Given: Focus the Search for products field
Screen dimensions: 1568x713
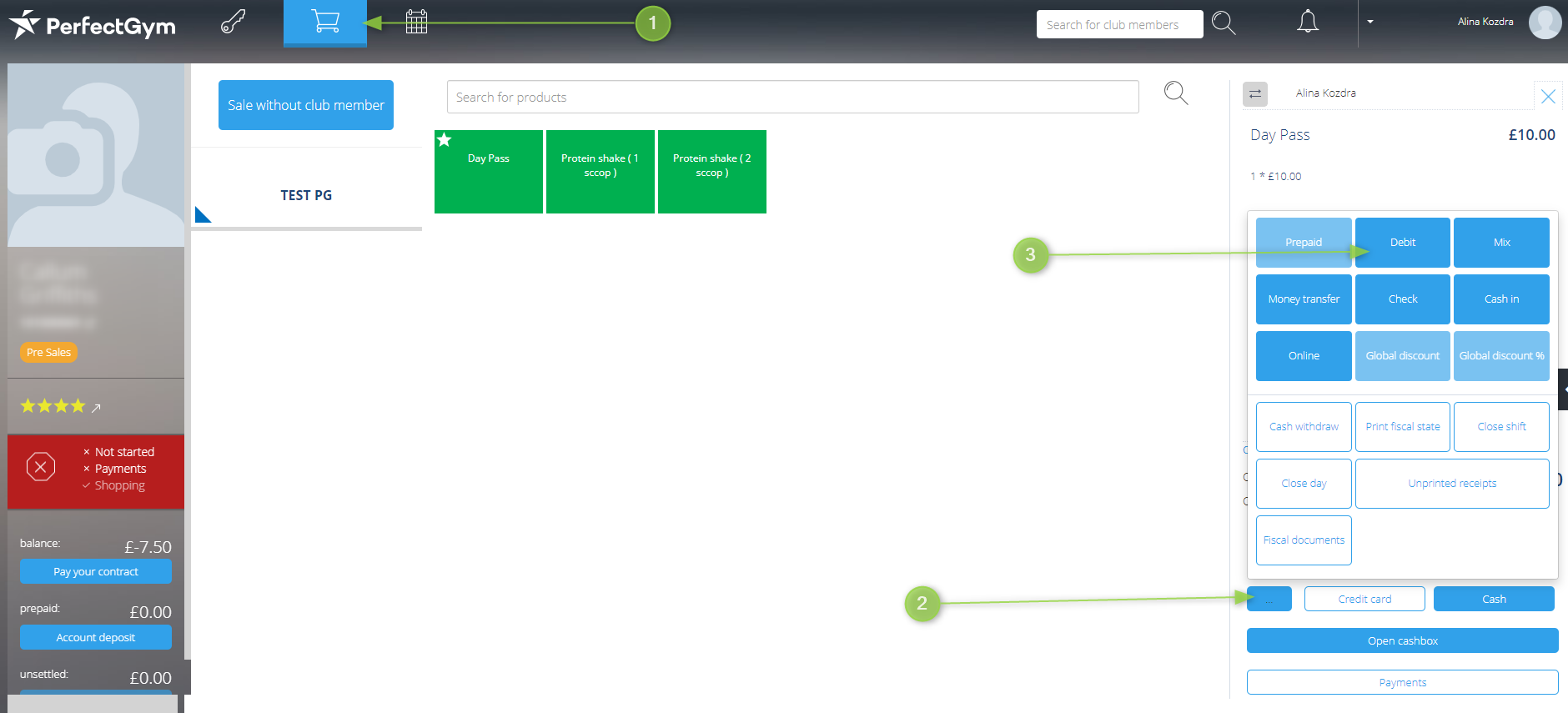Looking at the screenshot, I should point(792,98).
